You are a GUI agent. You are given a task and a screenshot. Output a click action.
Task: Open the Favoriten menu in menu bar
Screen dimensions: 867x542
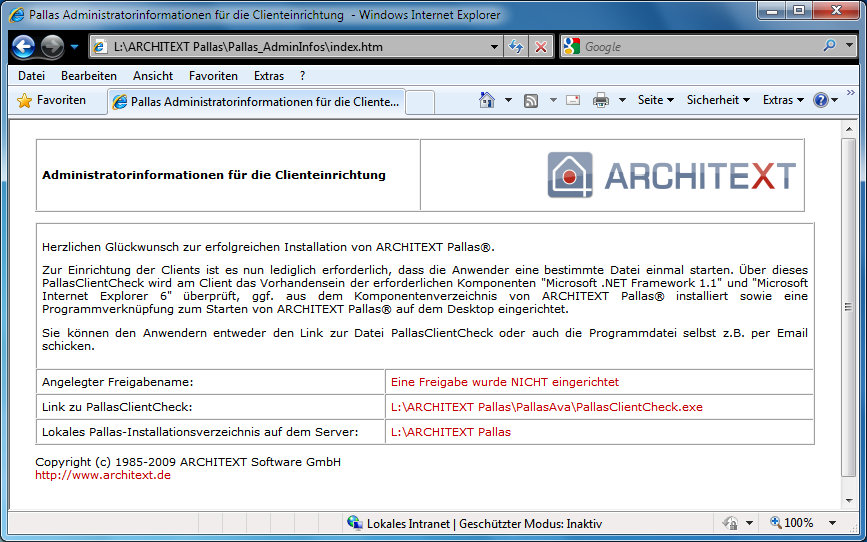tap(213, 76)
